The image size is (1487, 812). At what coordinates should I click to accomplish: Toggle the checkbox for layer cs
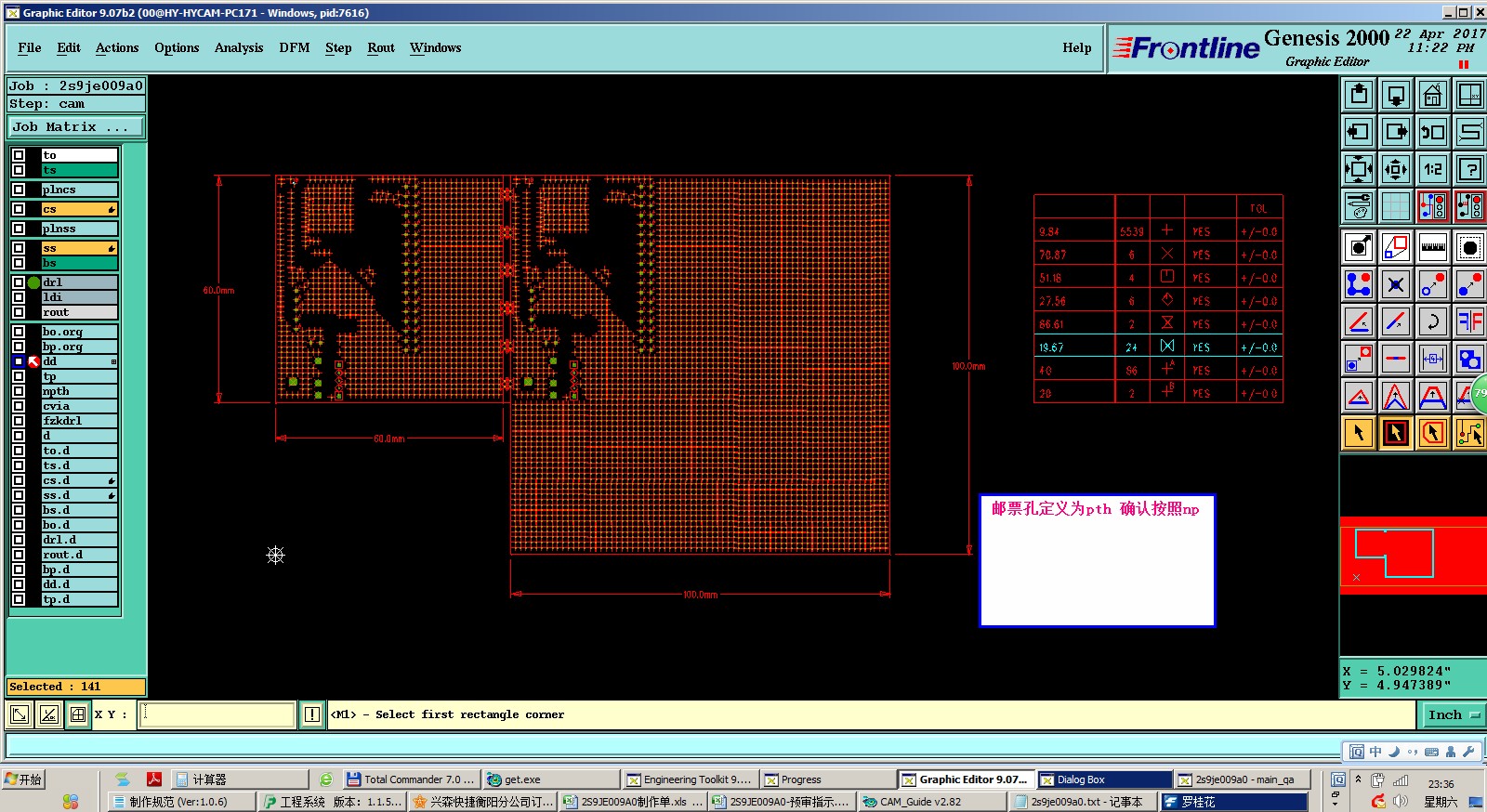19,209
